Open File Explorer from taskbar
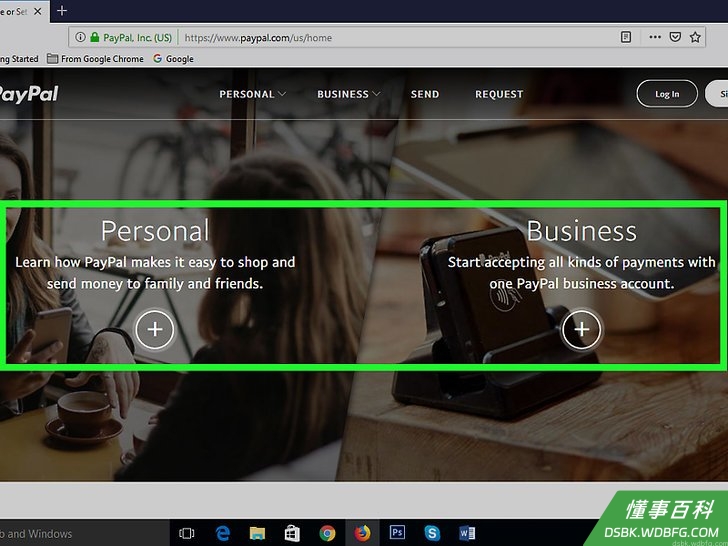728x546 pixels. click(x=257, y=533)
